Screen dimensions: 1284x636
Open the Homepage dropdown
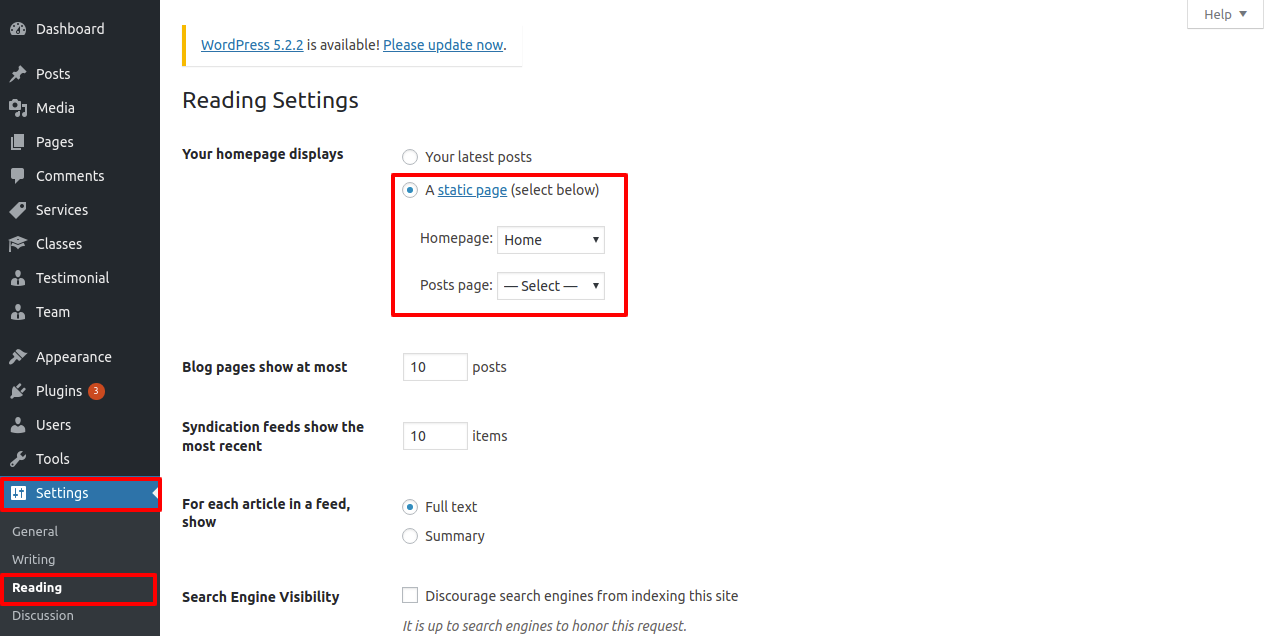(550, 240)
